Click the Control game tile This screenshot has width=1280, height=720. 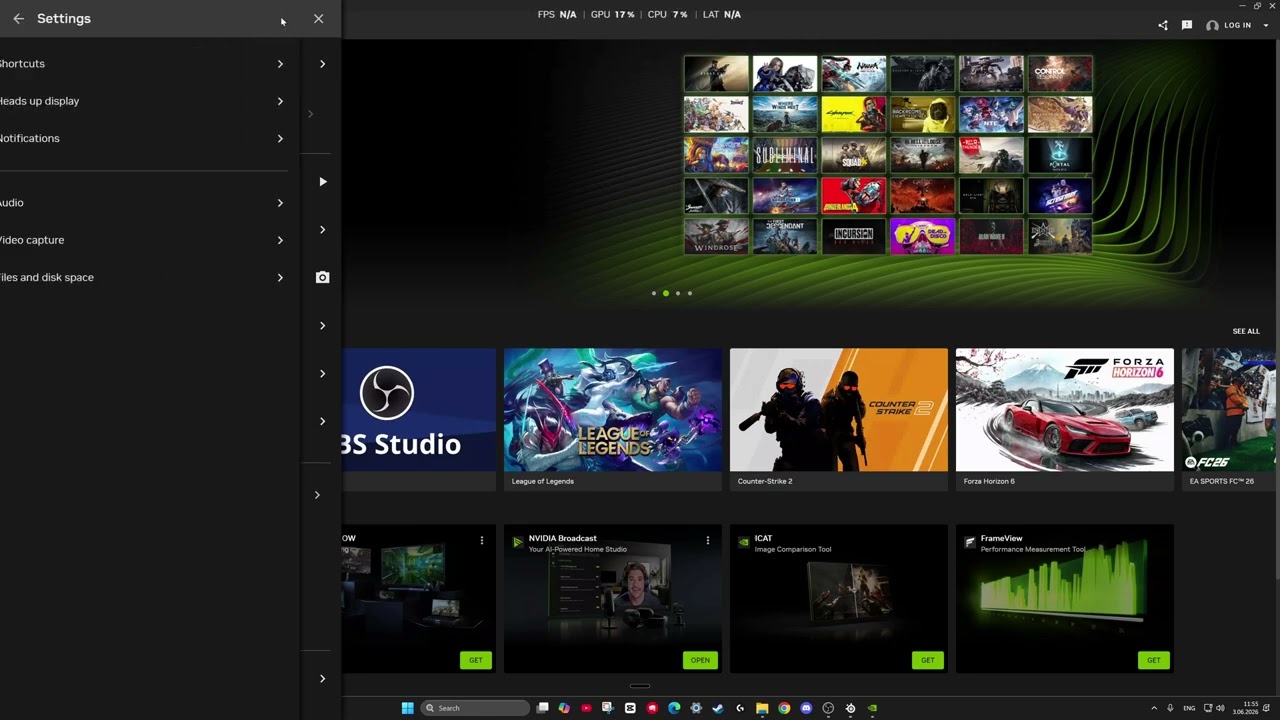click(x=1060, y=74)
